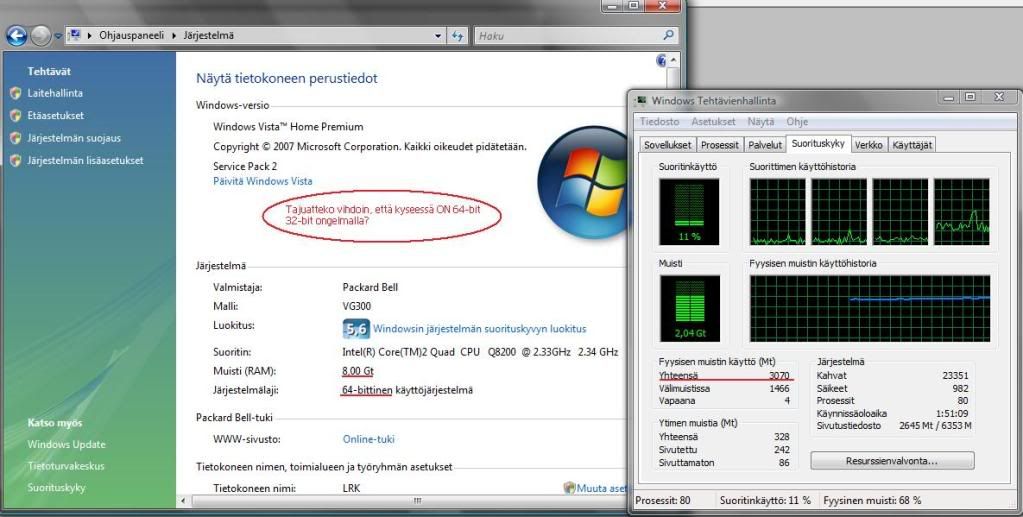Click the first CPU core history graph
1023x517 pixels.
click(778, 212)
